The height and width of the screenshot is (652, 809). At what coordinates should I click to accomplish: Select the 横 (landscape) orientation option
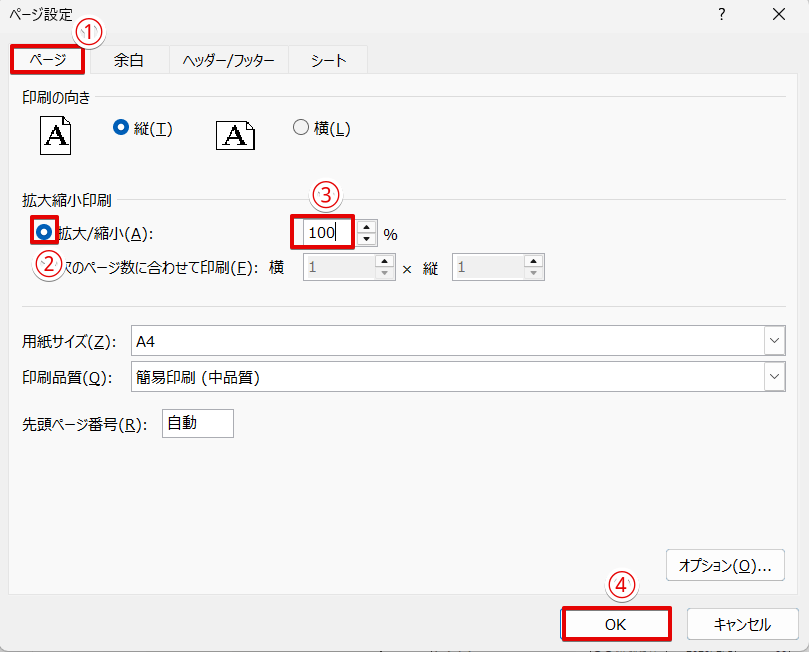point(302,127)
